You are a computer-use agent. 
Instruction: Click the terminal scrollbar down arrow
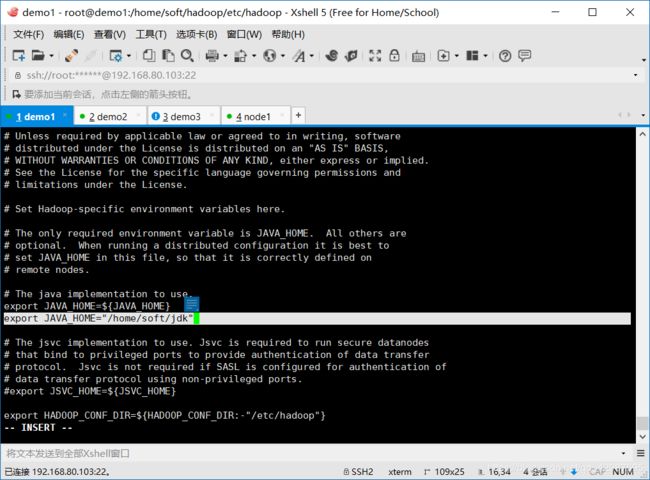click(x=643, y=436)
